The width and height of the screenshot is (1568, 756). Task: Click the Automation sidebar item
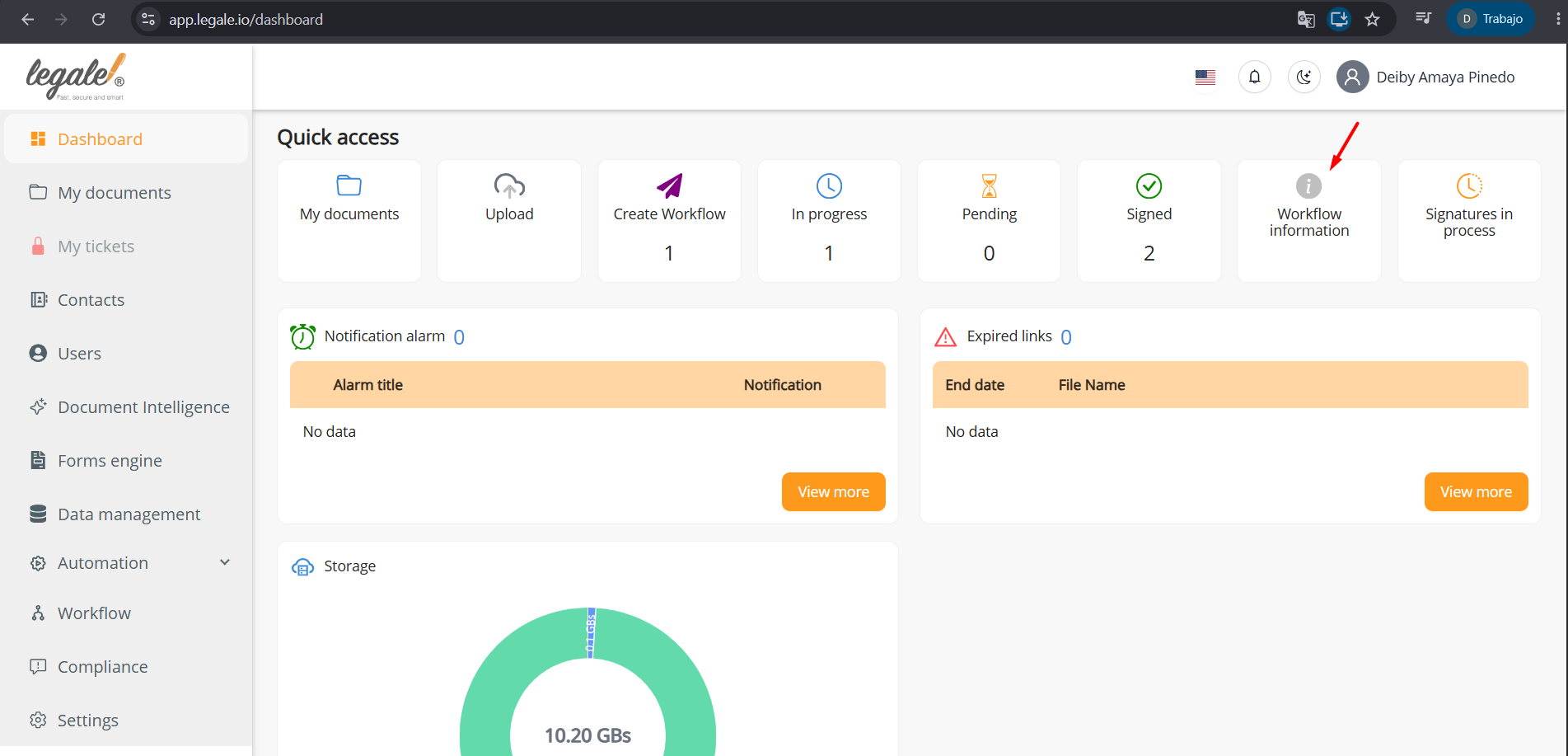pos(126,563)
